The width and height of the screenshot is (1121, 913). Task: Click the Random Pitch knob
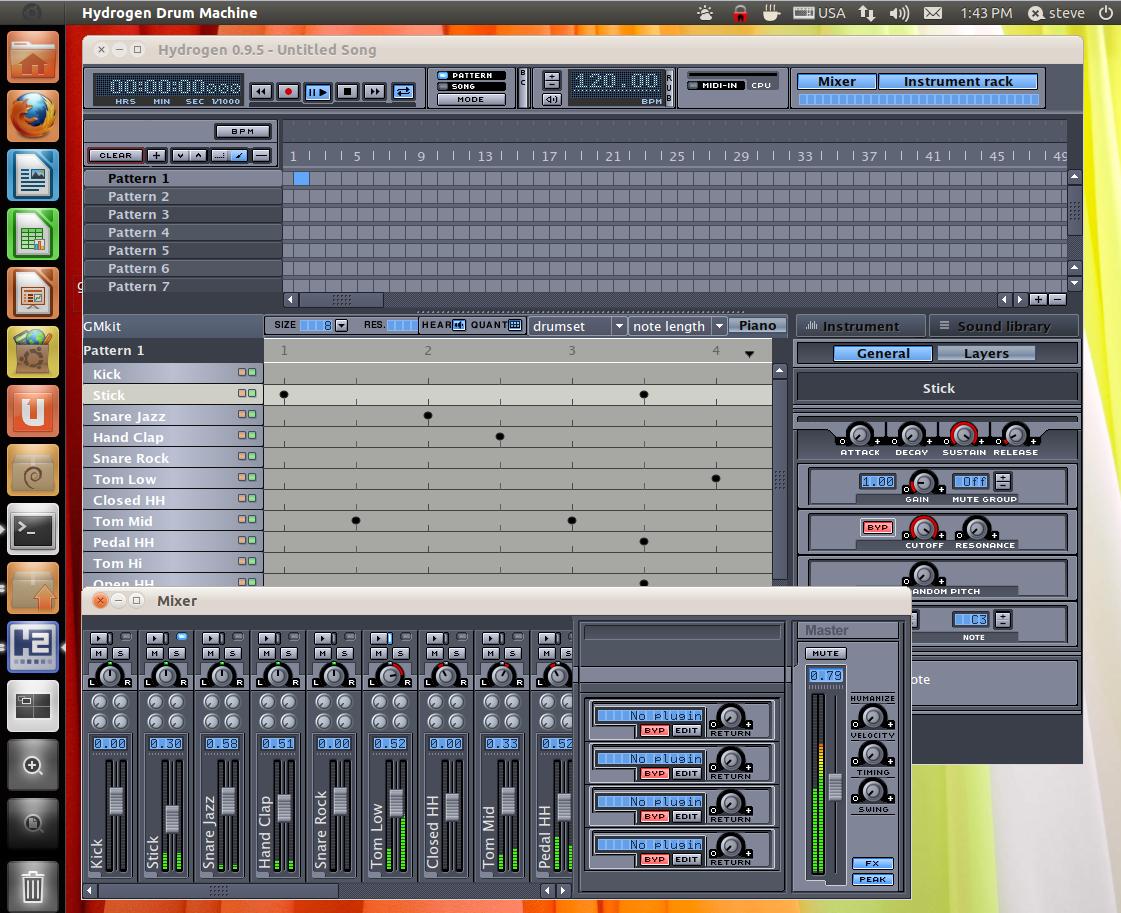923,574
